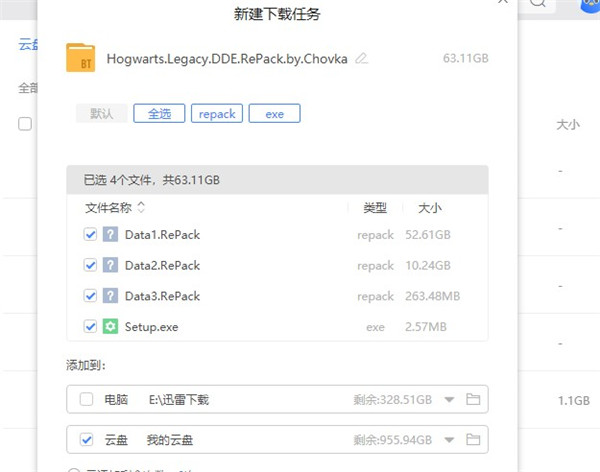Click the 我的云盘 path field
The width and height of the screenshot is (600, 472).
point(170,440)
